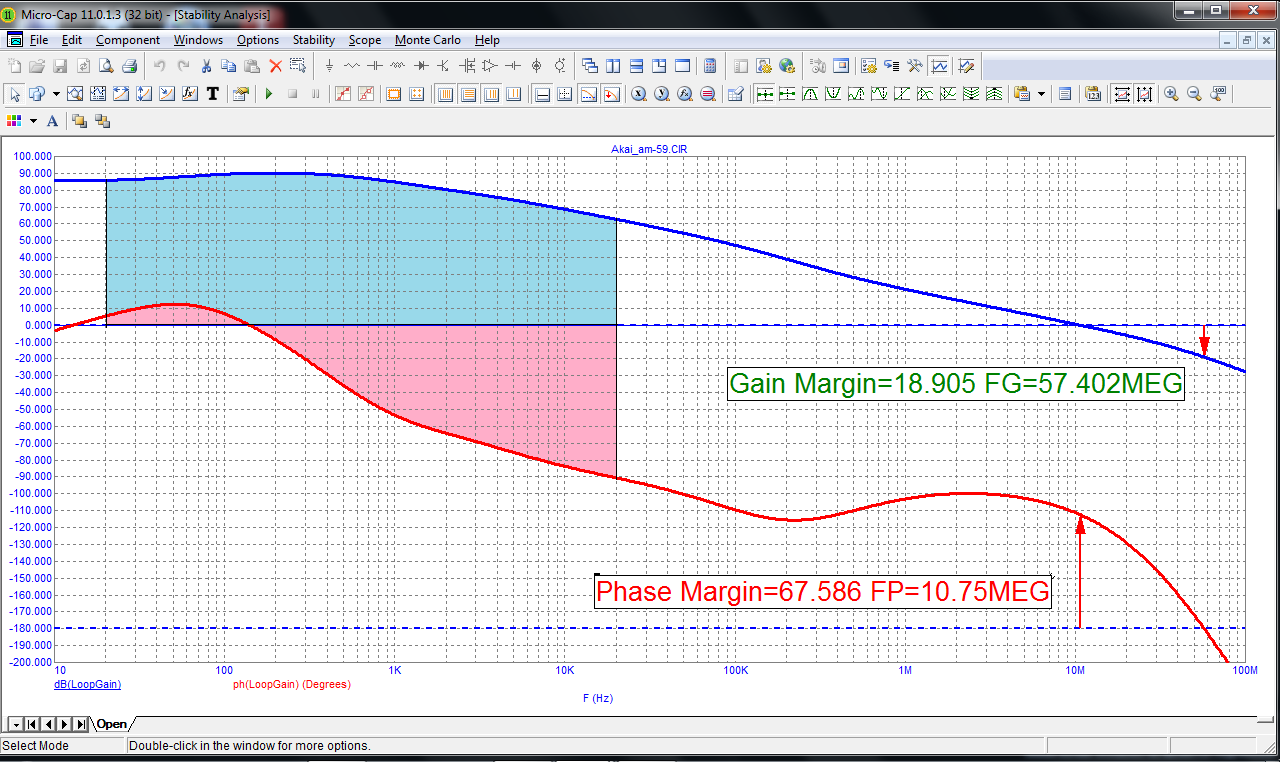
Task: Click the font letter A icon
Action: 52,121
